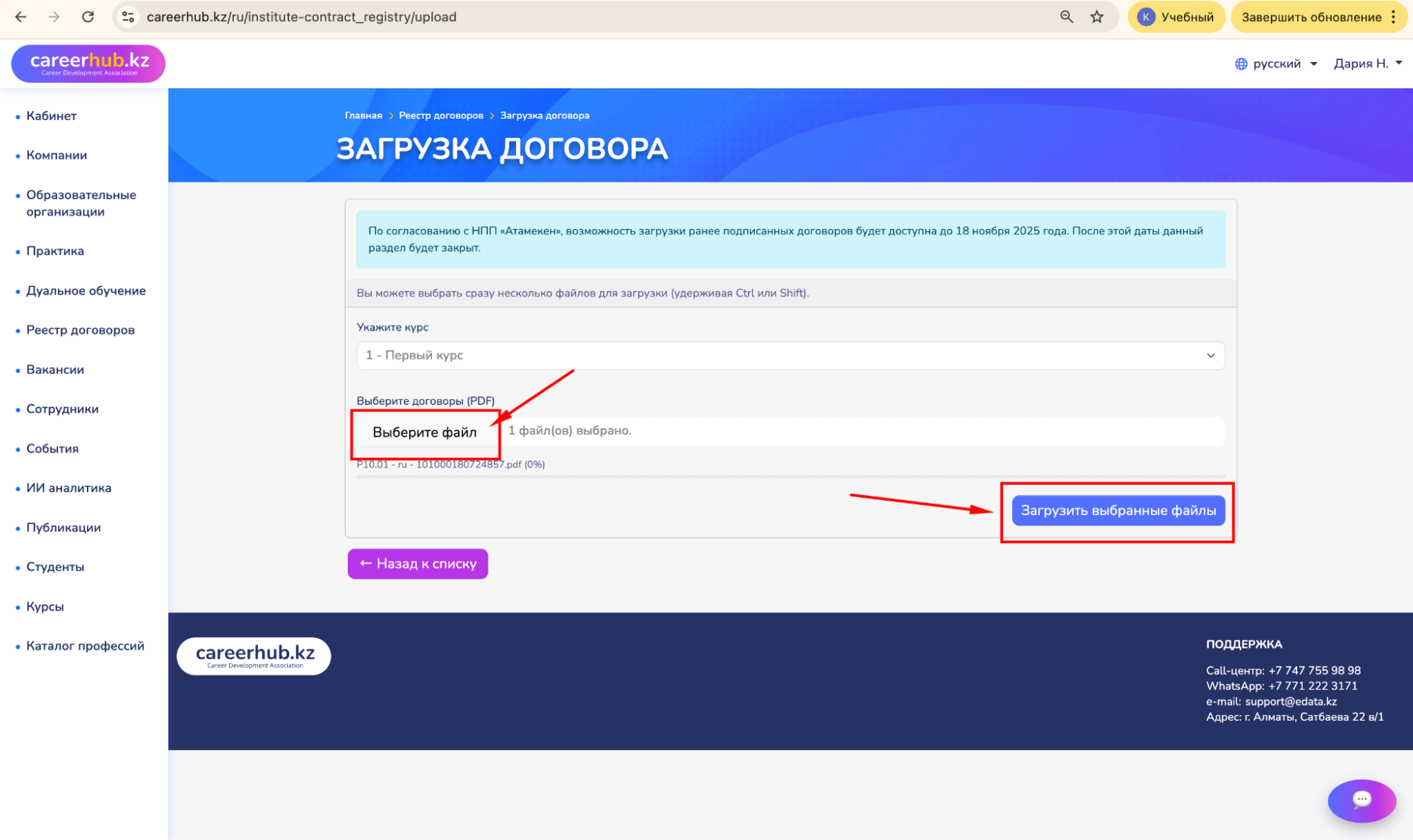This screenshot has width=1413, height=840.
Task: Open the course selector 1 - Первый курс
Action: click(x=790, y=355)
